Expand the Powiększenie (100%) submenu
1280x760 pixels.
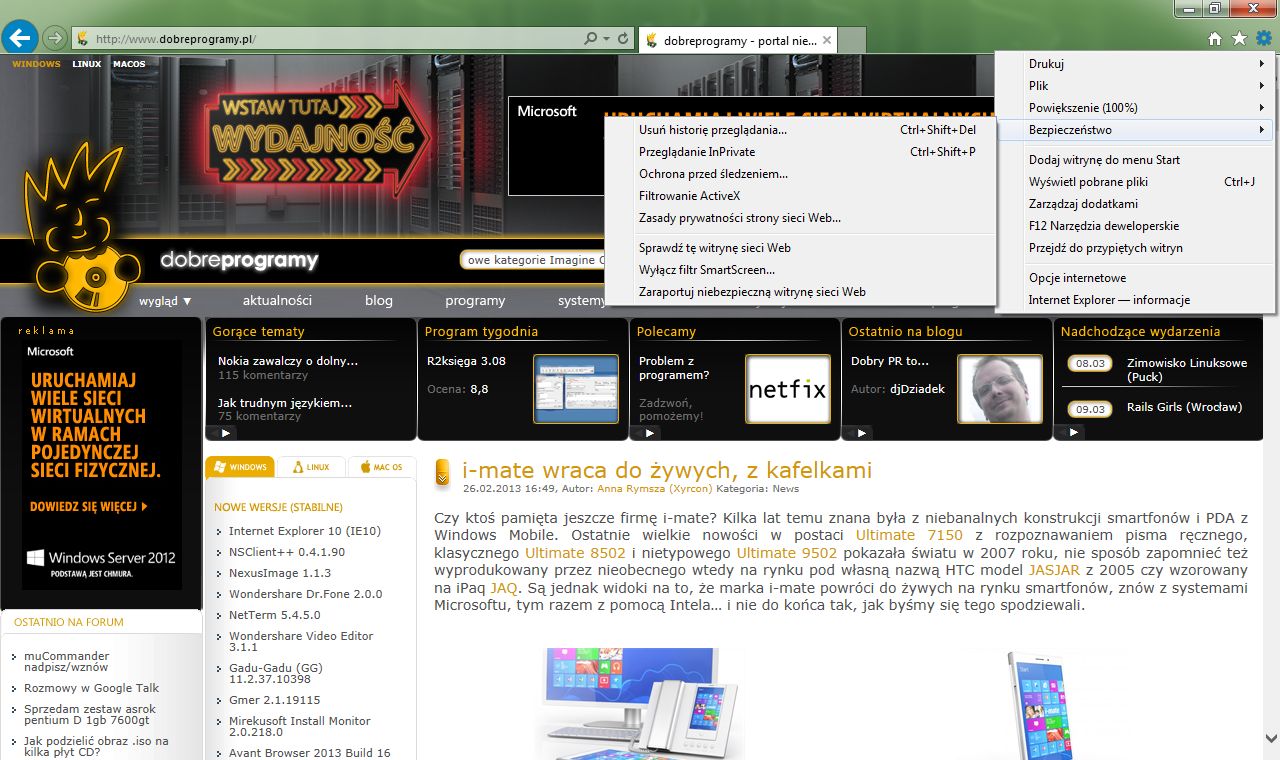(1135, 108)
